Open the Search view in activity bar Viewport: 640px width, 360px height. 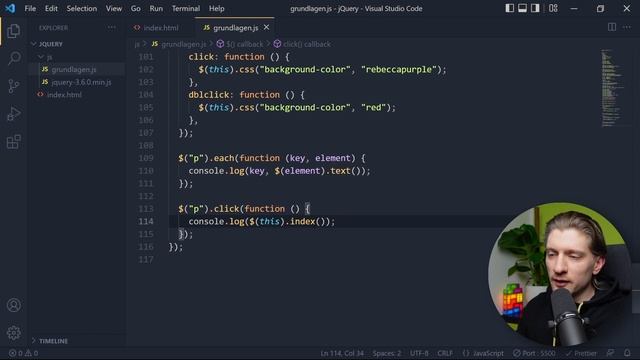[x=13, y=58]
